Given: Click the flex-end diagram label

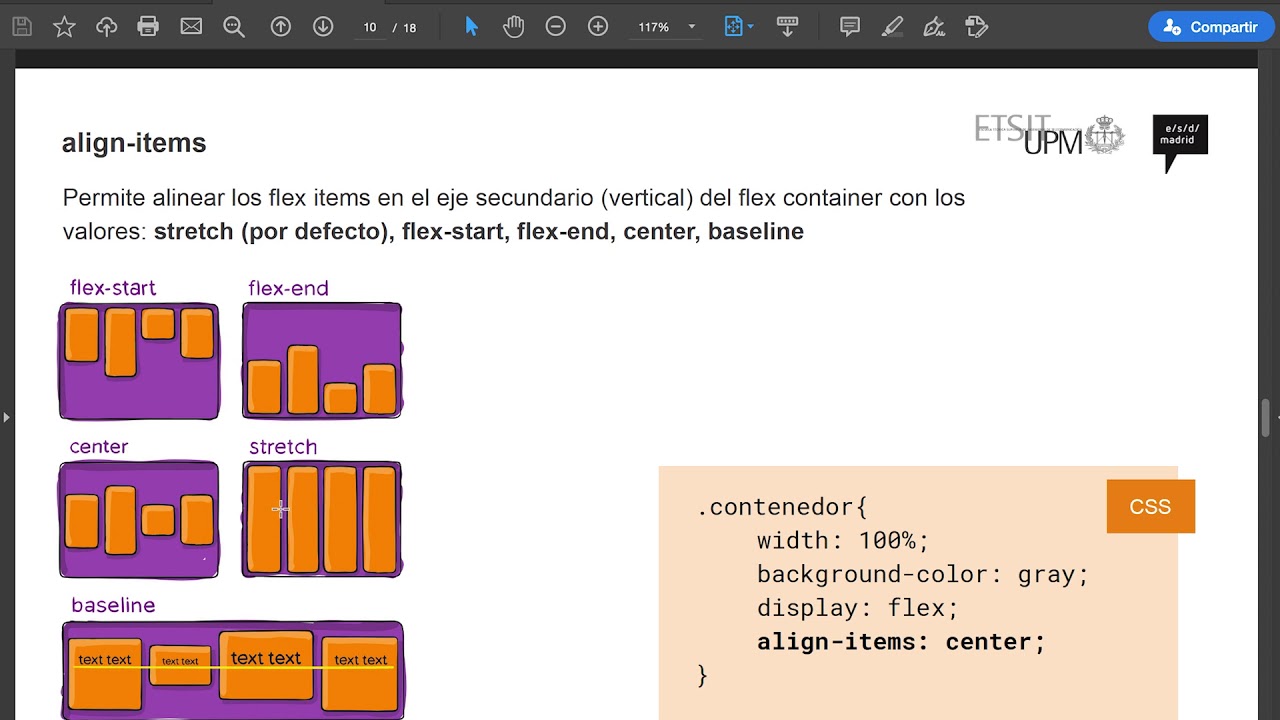Looking at the screenshot, I should click(288, 288).
